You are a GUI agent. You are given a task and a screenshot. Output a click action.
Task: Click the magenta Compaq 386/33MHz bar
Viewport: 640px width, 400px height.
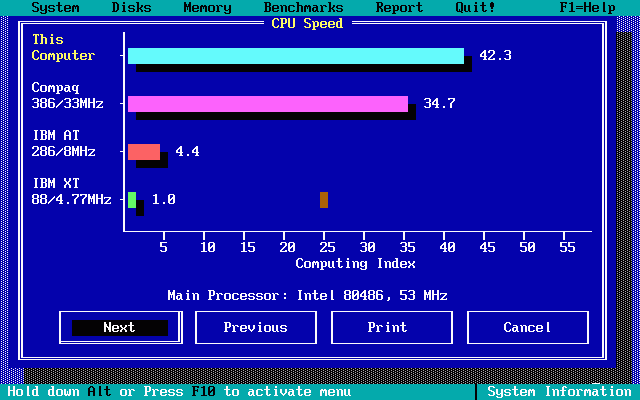click(x=268, y=104)
